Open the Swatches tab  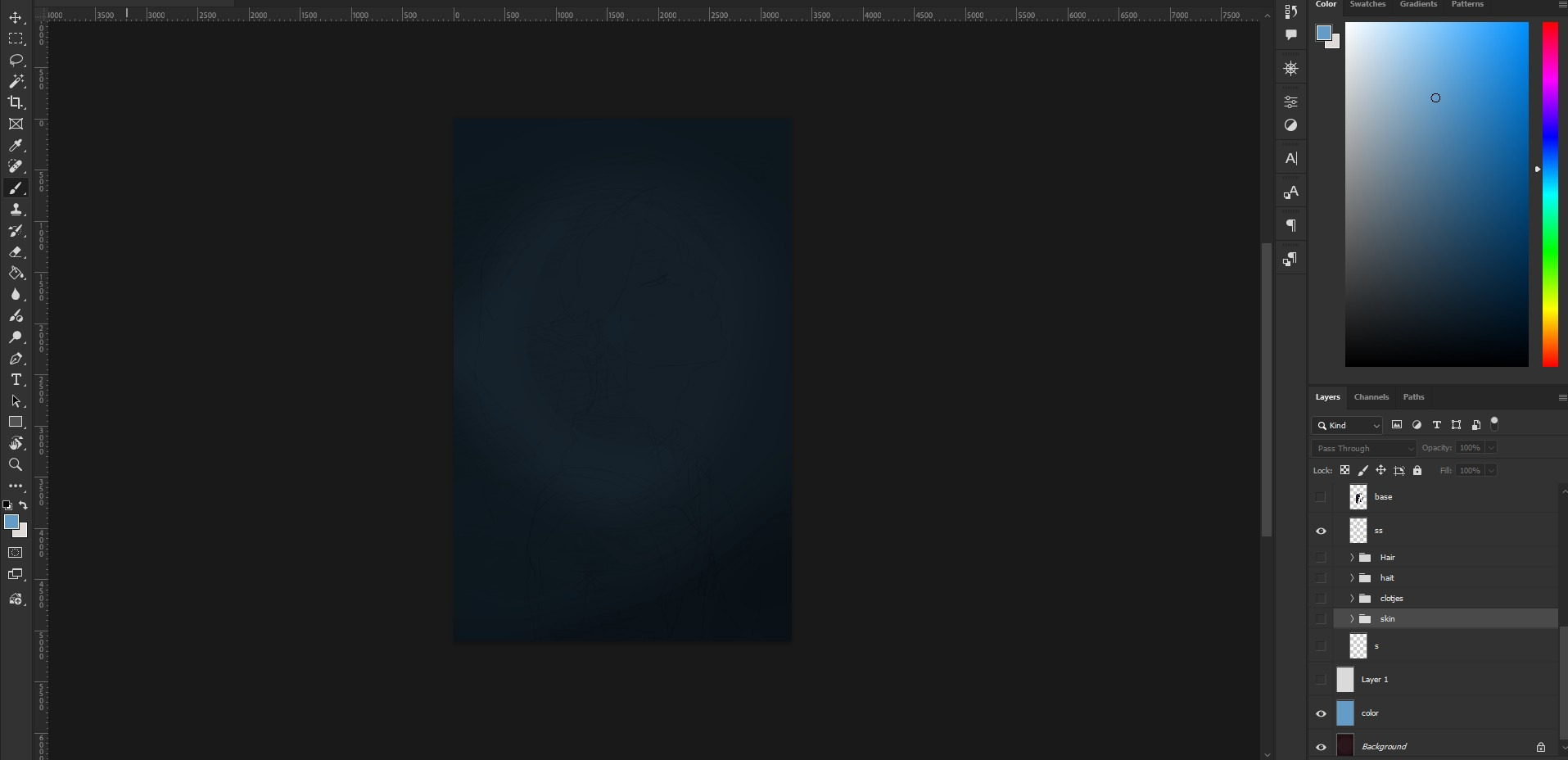coord(1367,5)
